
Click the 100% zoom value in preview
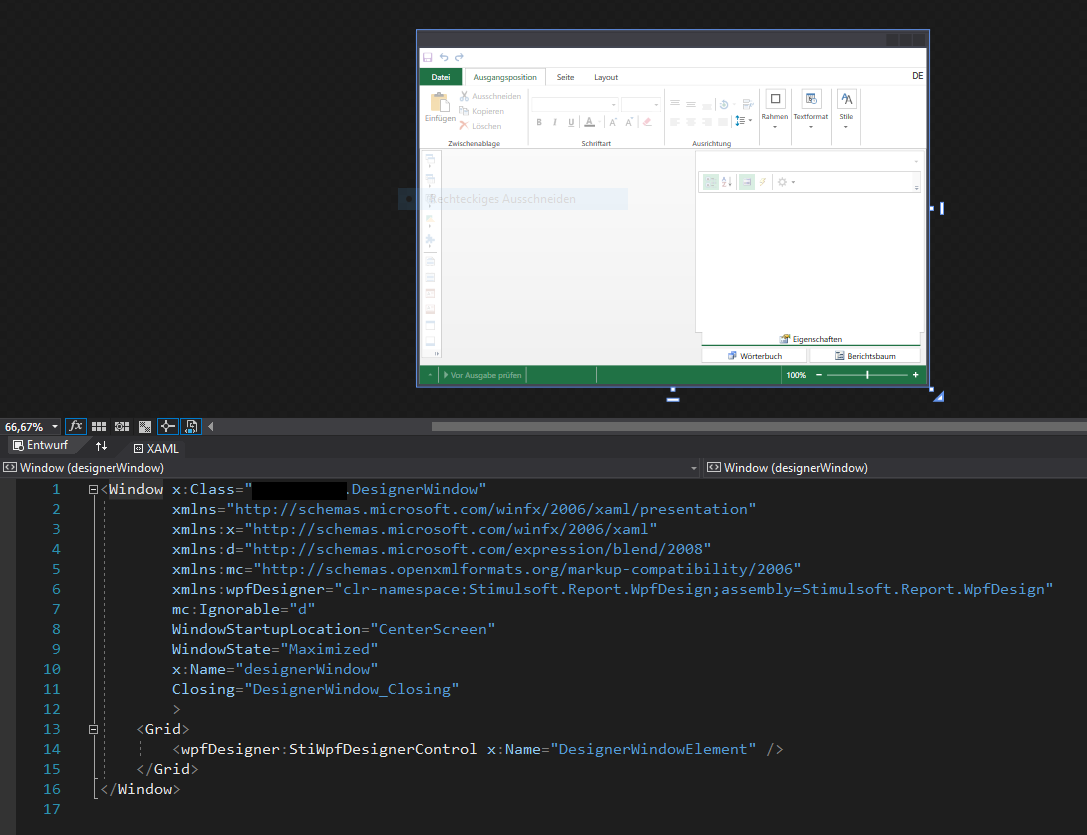pyautogui.click(x=796, y=375)
